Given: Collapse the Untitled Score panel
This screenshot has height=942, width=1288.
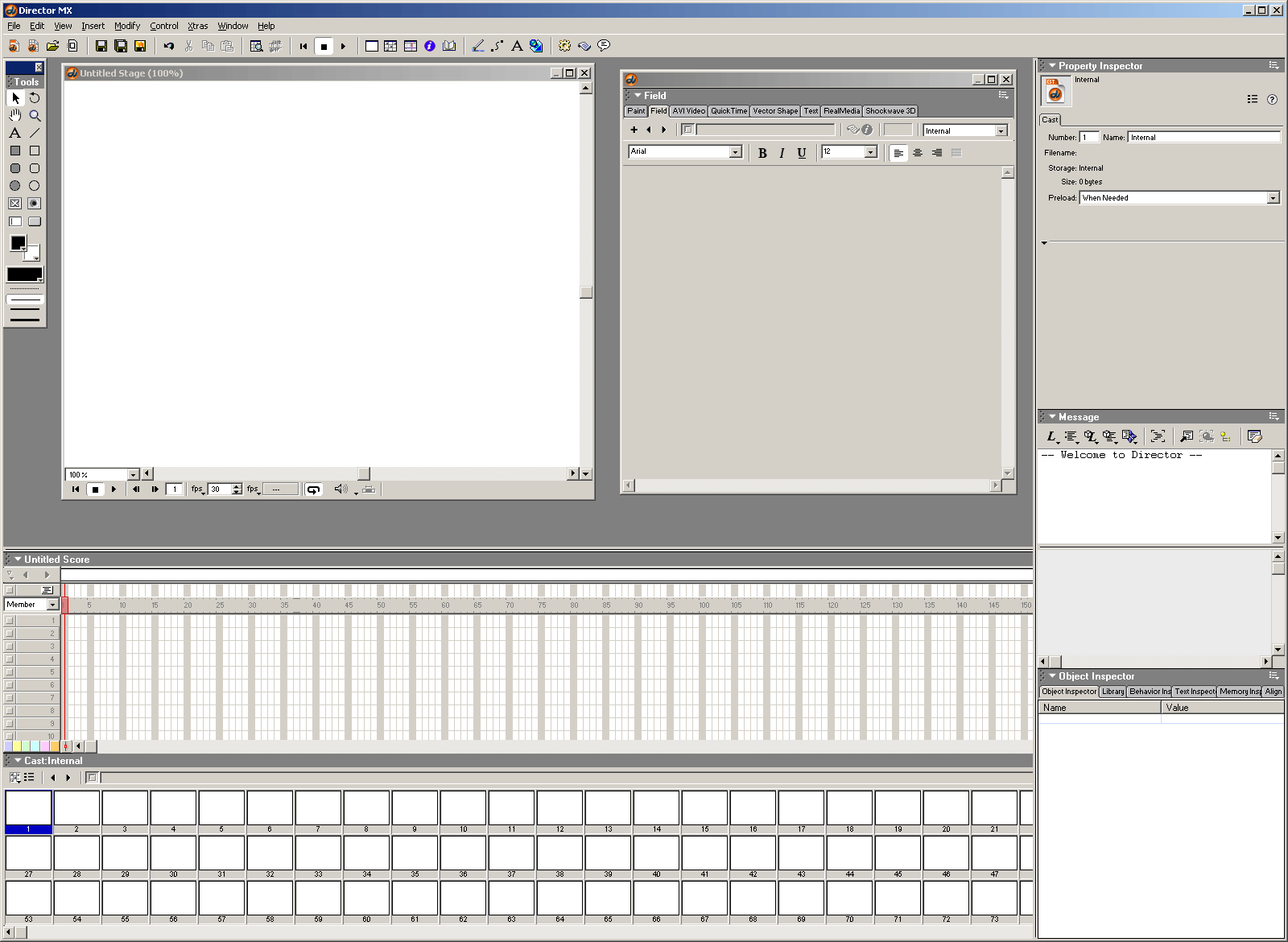Looking at the screenshot, I should coord(18,559).
